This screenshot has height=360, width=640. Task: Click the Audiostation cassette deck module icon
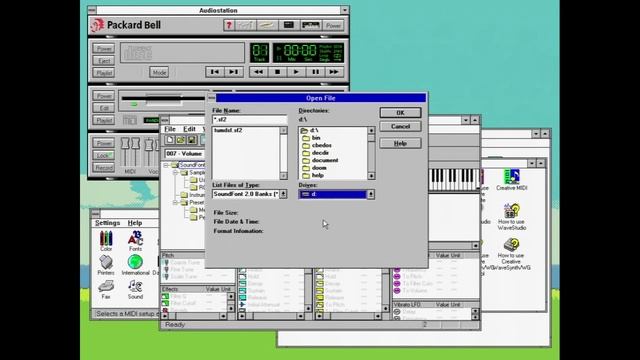(x=310, y=25)
